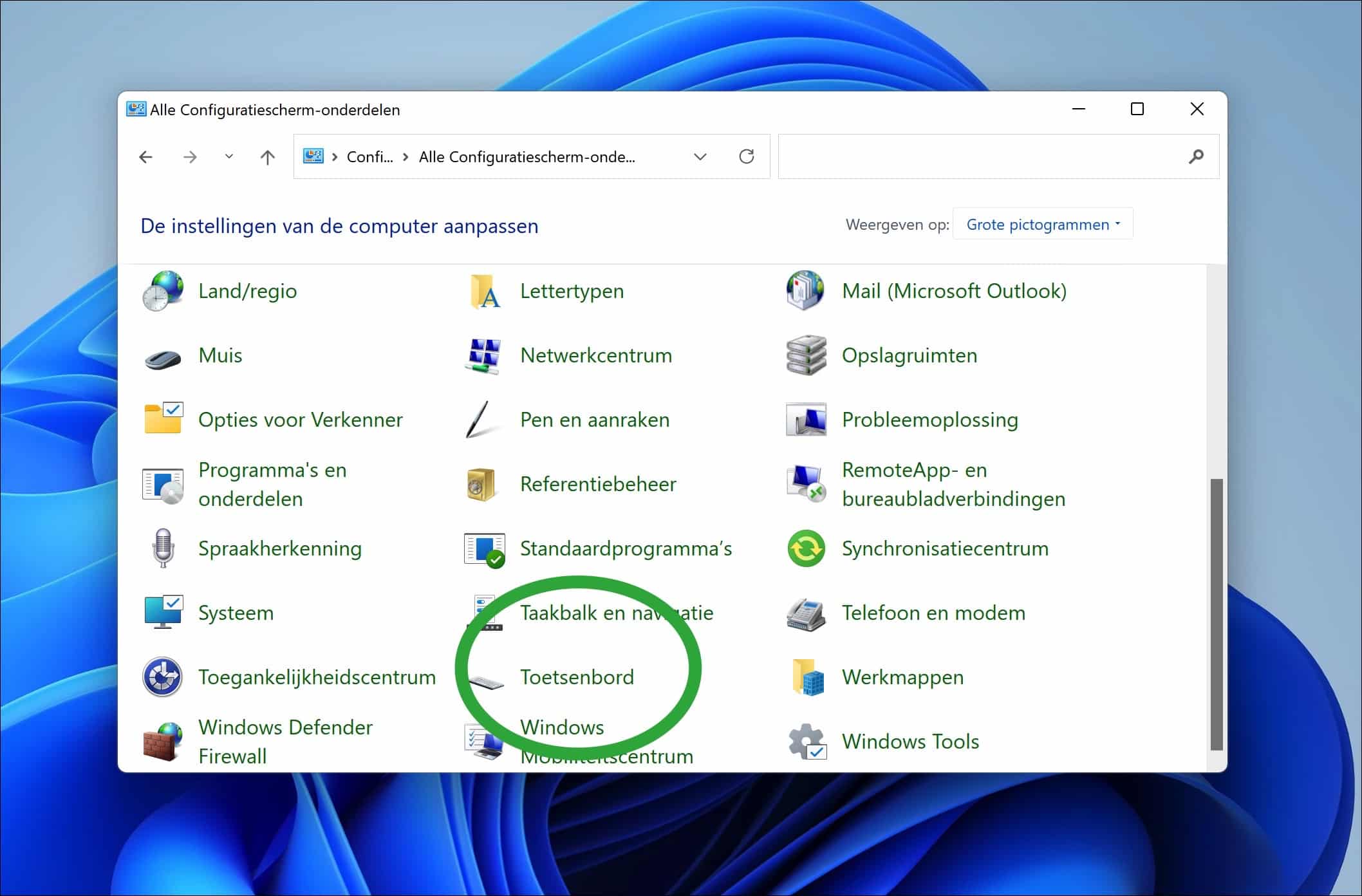Open recent locations chevron next to navigation arrows
The width and height of the screenshot is (1362, 896).
pos(229,156)
